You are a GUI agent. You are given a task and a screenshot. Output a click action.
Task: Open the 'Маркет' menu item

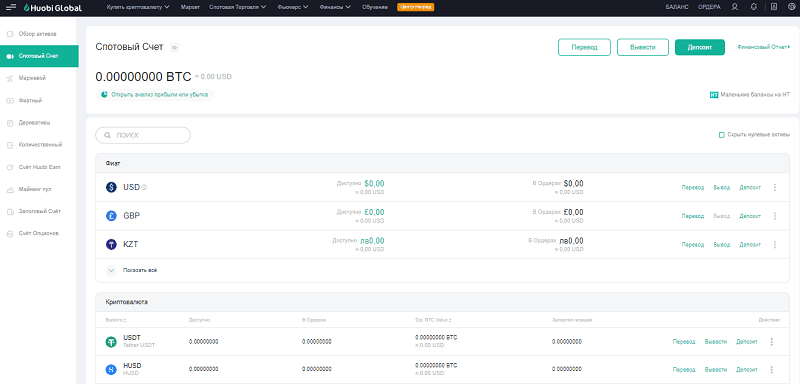point(190,7)
